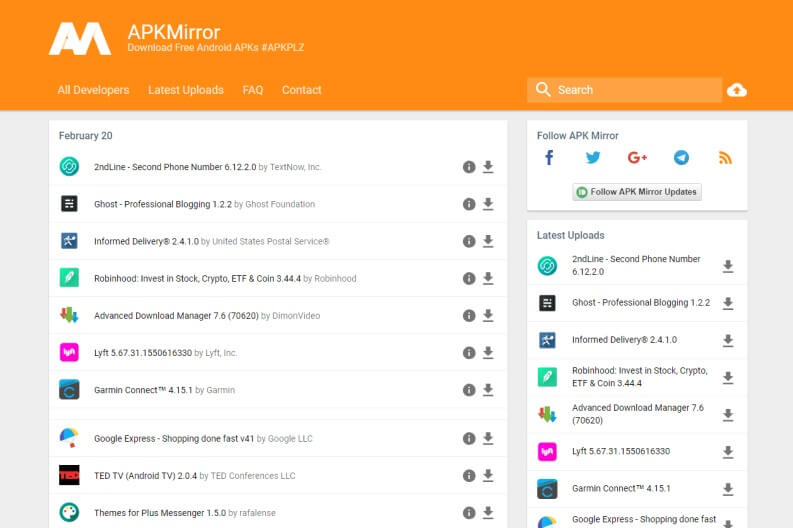793x528 pixels.
Task: Open the APK Mirror Facebook page
Action: coord(549,158)
